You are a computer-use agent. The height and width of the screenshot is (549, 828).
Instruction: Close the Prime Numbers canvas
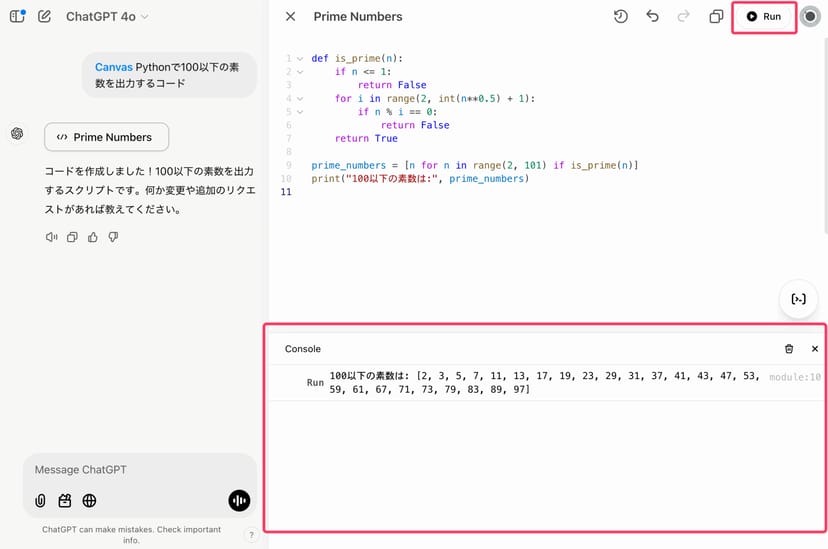290,17
